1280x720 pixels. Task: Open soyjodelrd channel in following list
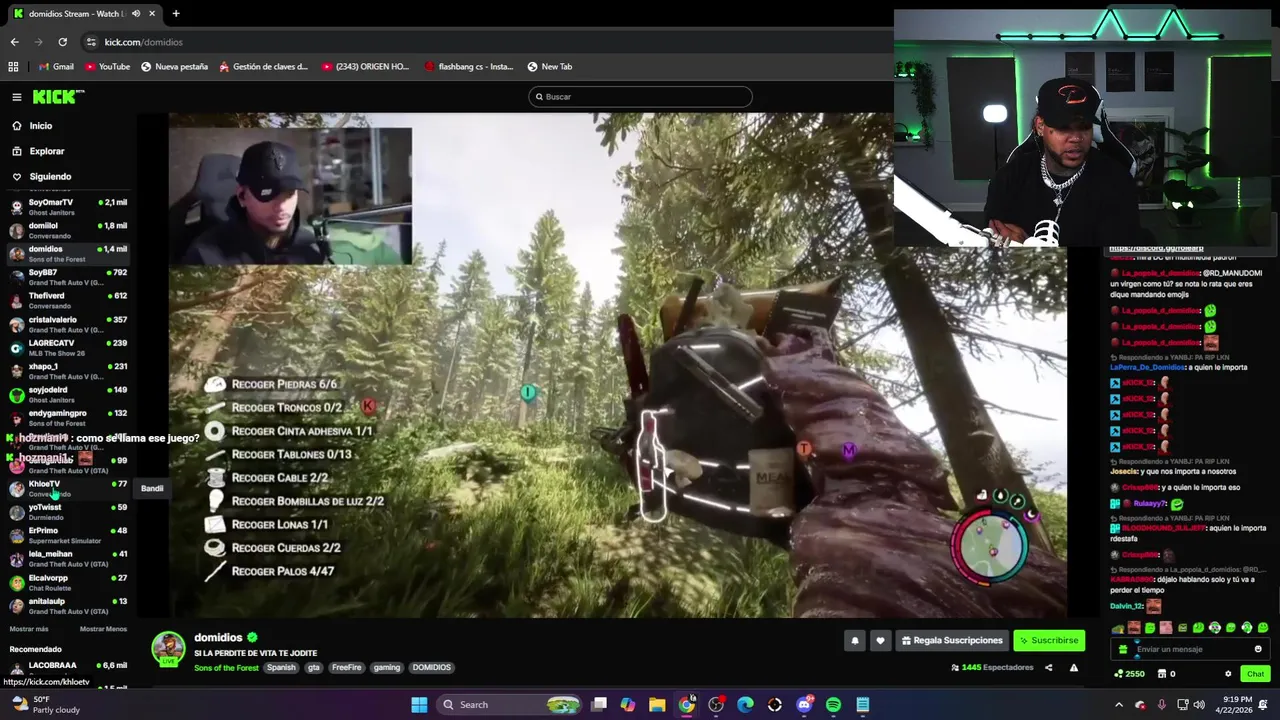68,394
